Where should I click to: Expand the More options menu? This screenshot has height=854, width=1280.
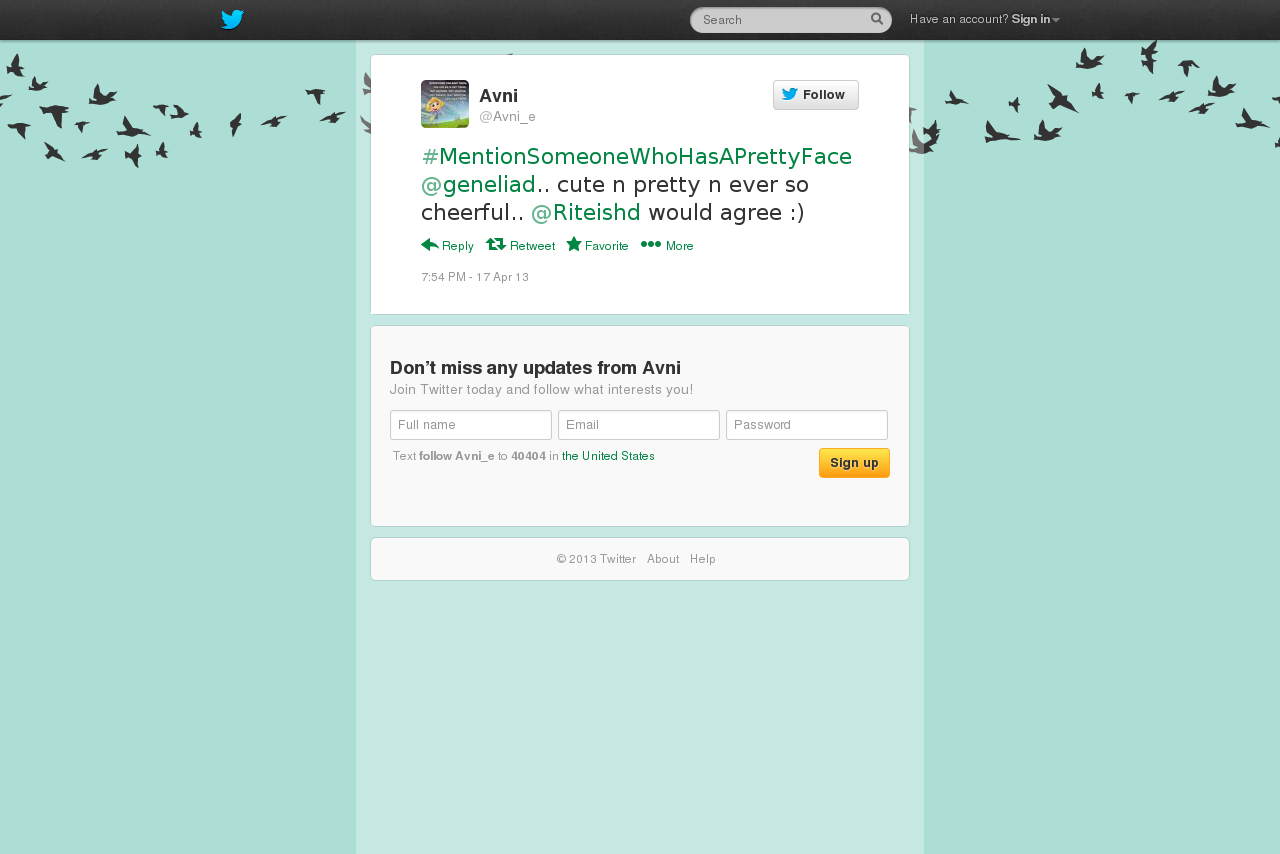pyautogui.click(x=667, y=245)
